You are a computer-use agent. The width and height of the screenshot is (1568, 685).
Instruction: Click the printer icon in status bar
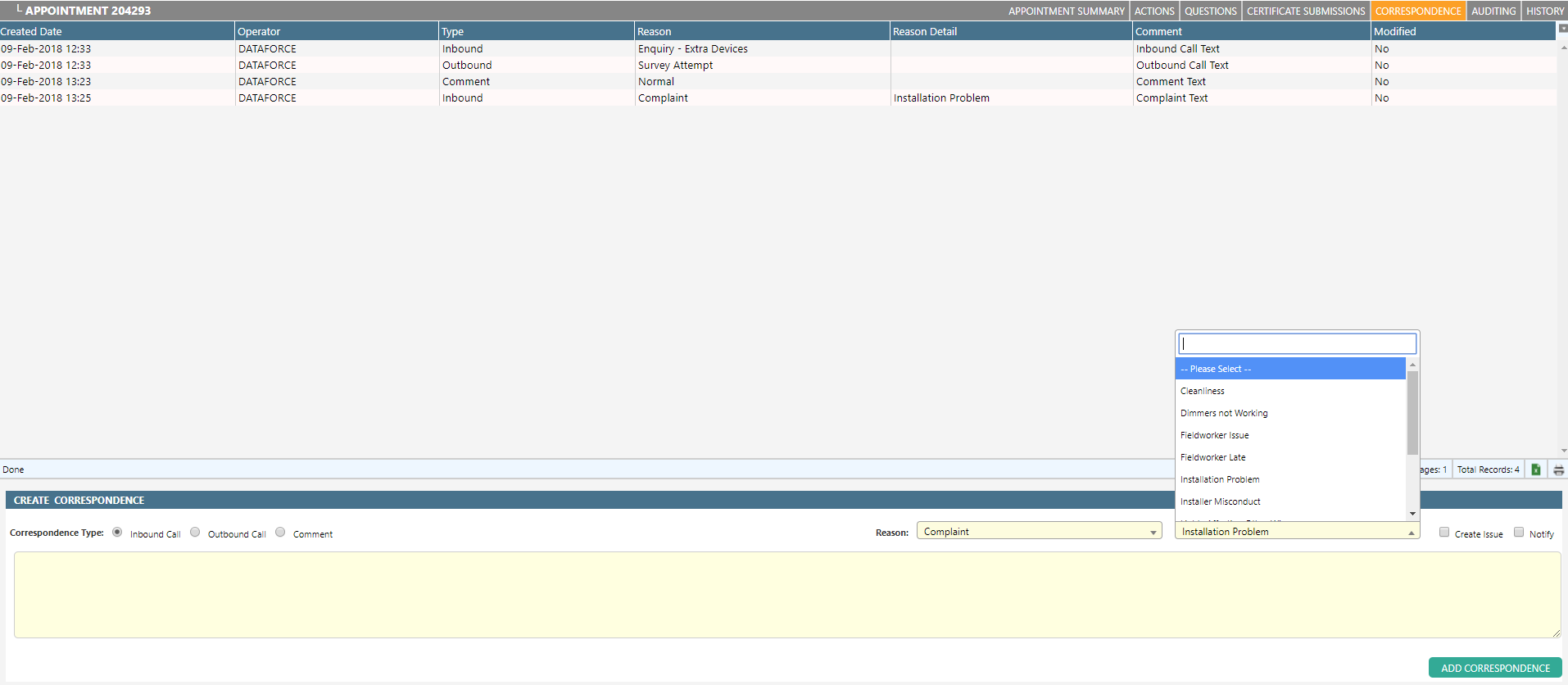pos(1558,470)
